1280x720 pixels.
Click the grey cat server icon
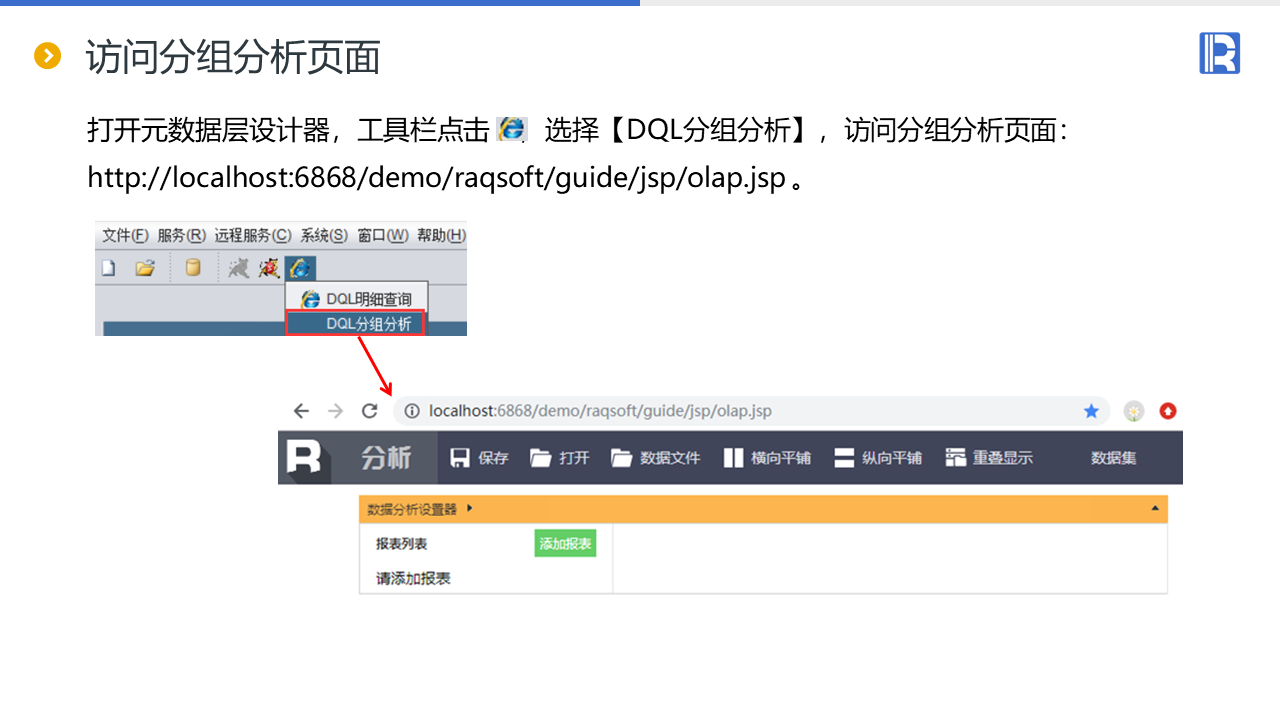click(x=239, y=268)
